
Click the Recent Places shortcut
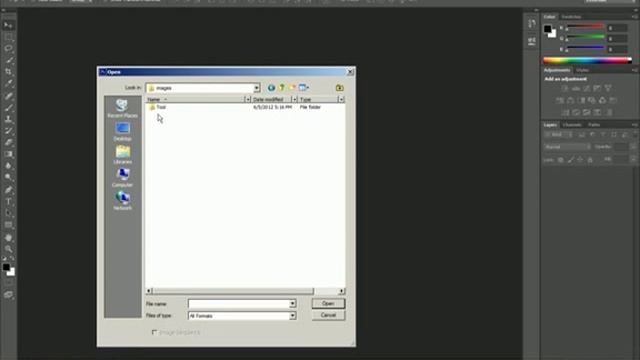(x=122, y=109)
